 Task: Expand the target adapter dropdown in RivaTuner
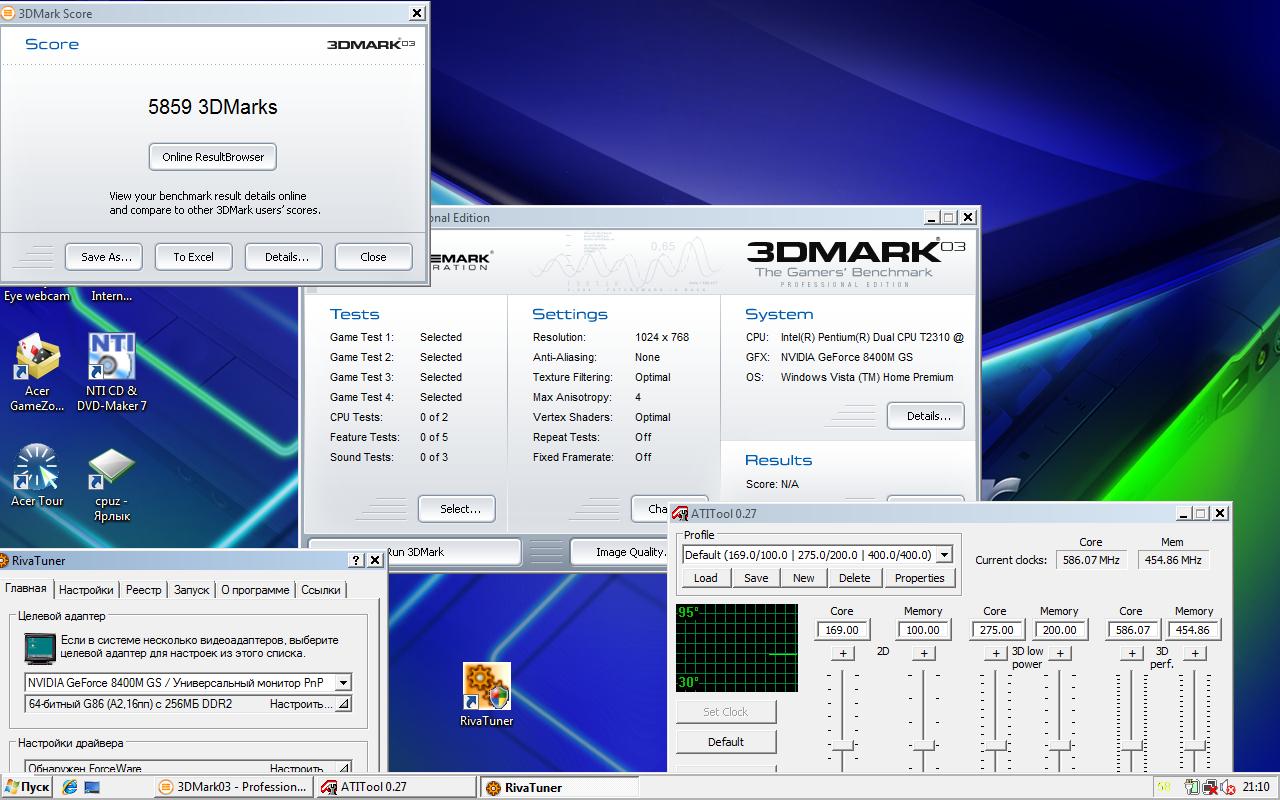click(x=343, y=683)
